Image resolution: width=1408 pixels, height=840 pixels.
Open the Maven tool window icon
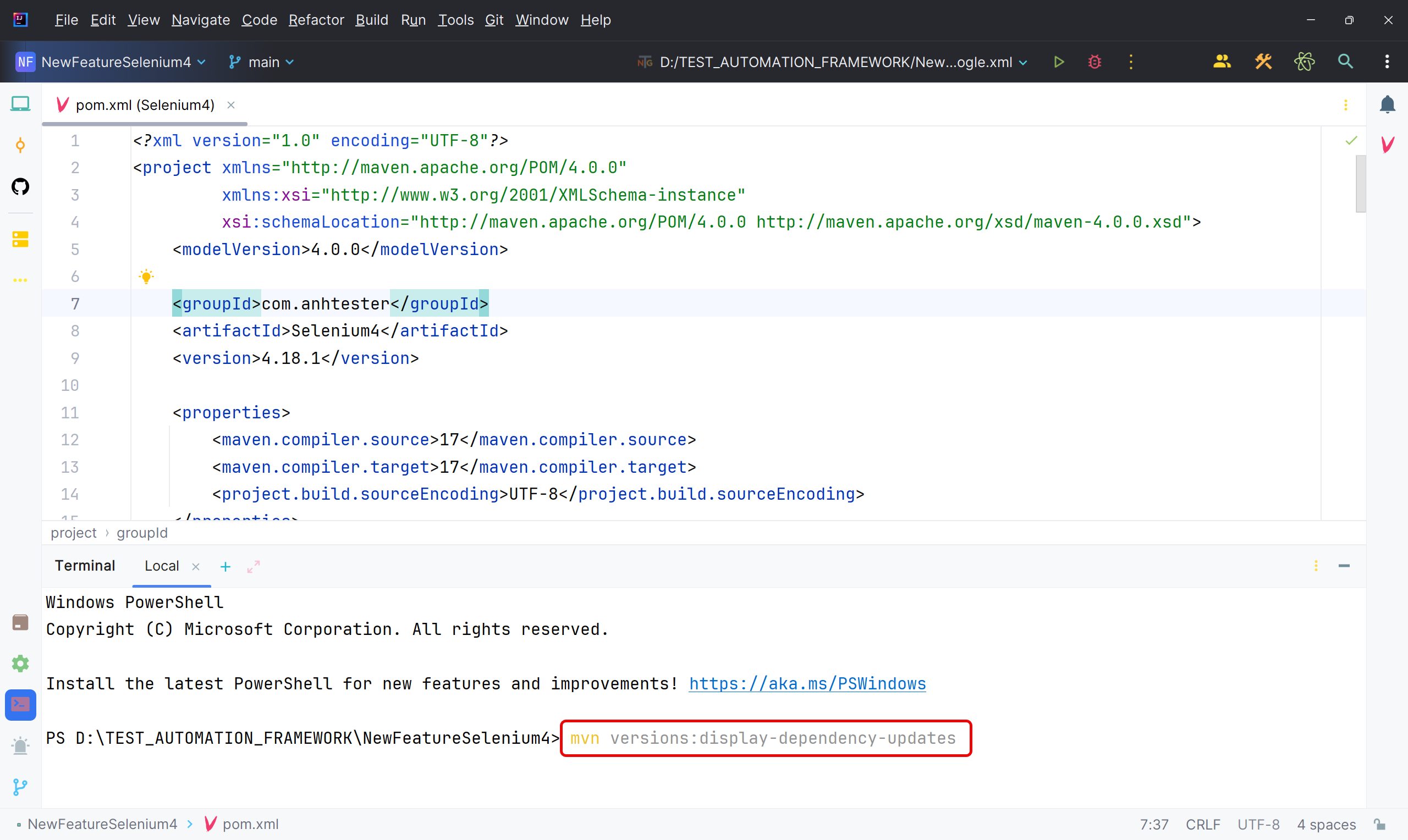tap(1387, 145)
